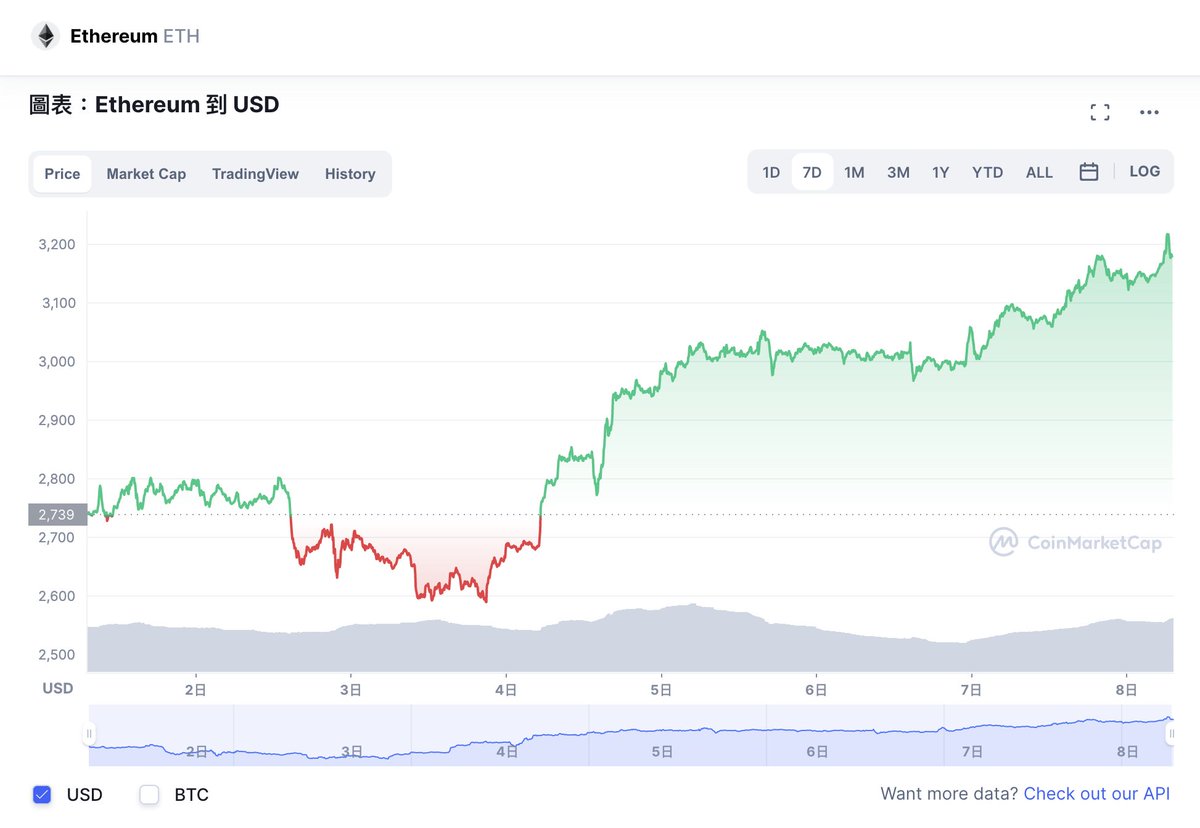Viewport: 1200px width, 828px height.
Task: Select the 1D time range
Action: coord(771,171)
